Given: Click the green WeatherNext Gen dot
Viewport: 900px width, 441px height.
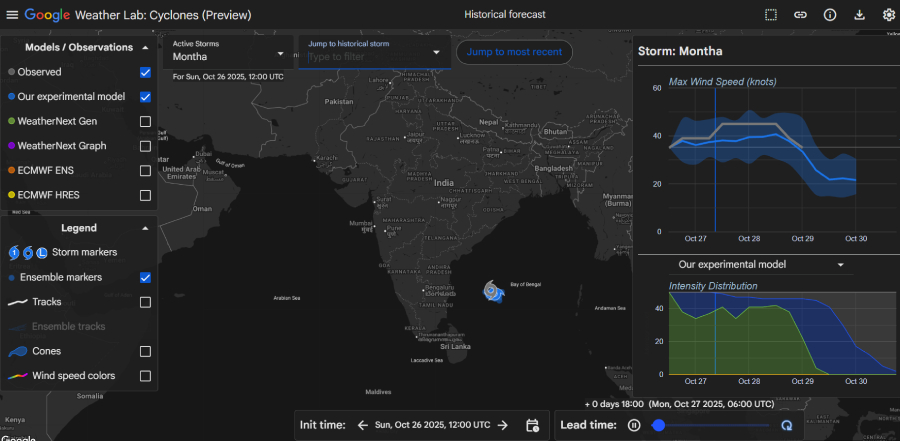Looking at the screenshot, I should [x=11, y=122].
